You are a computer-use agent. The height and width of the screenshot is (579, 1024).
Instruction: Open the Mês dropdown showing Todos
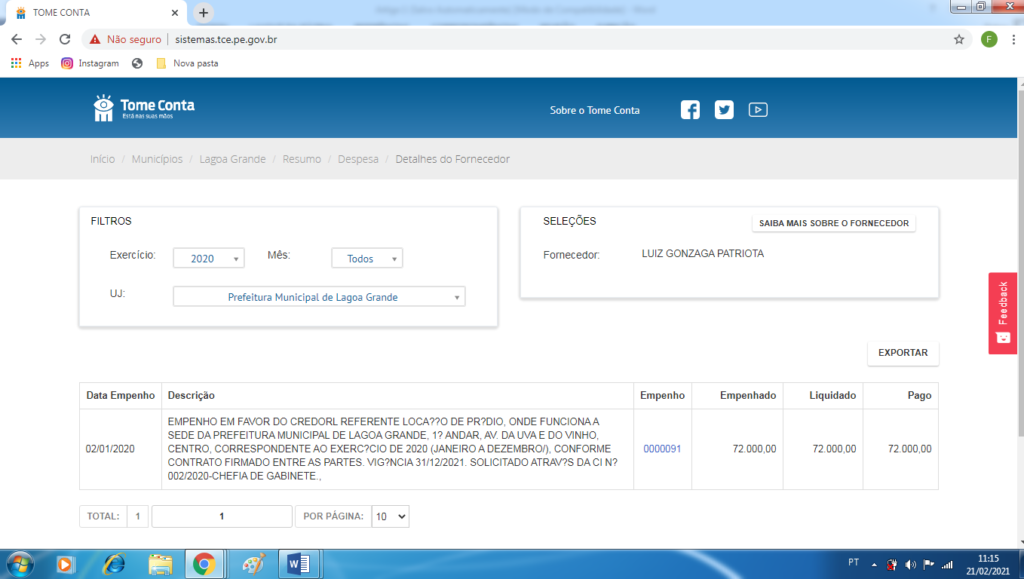pyautogui.click(x=366, y=258)
